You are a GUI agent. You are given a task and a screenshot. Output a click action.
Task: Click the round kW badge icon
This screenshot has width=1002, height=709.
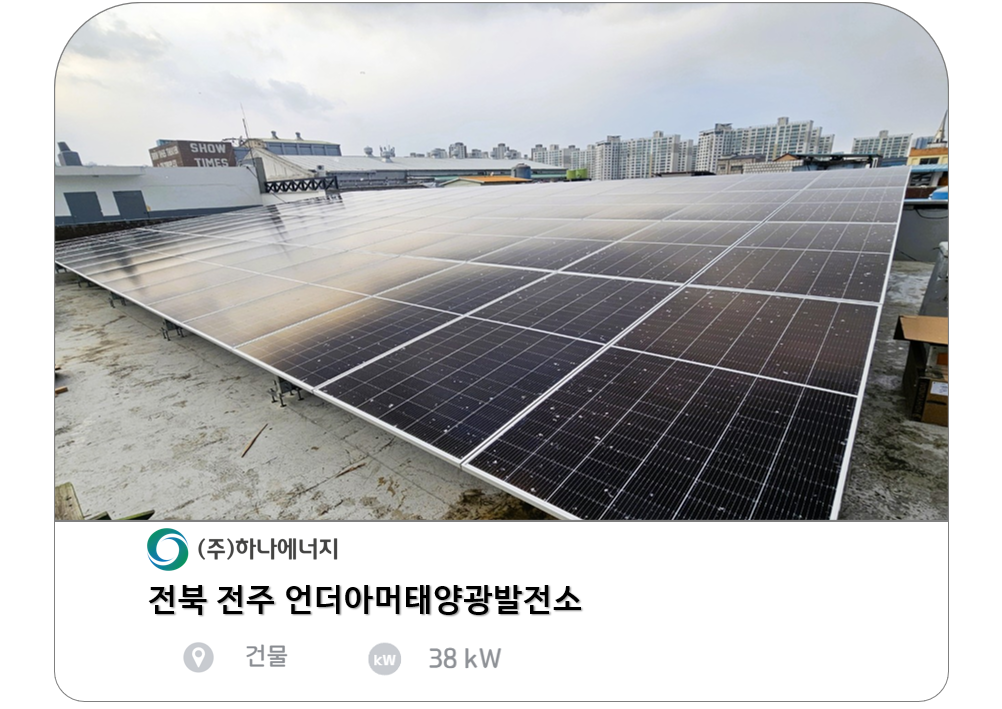tap(385, 659)
